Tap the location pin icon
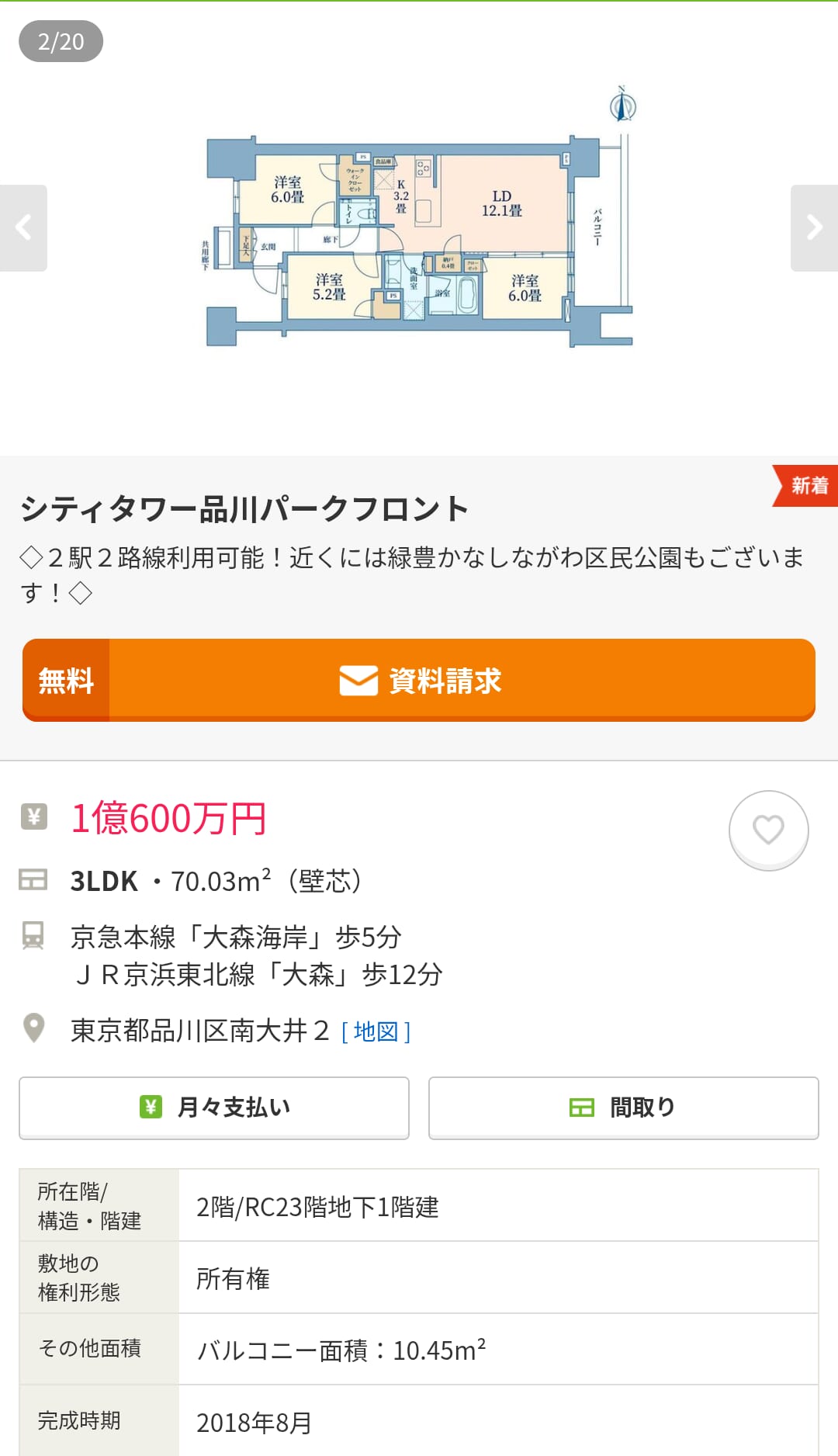This screenshot has height=1456, width=838. (33, 1028)
